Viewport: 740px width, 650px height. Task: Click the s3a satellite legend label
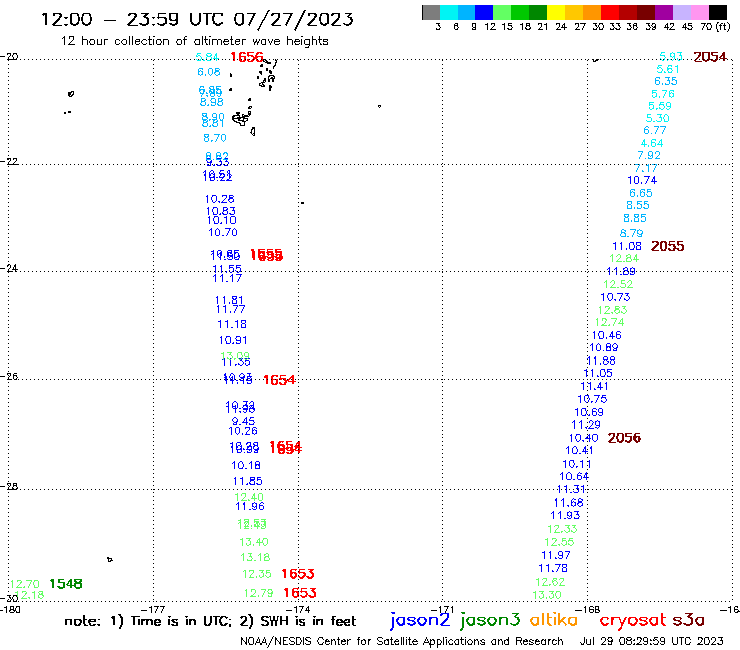(x=688, y=620)
